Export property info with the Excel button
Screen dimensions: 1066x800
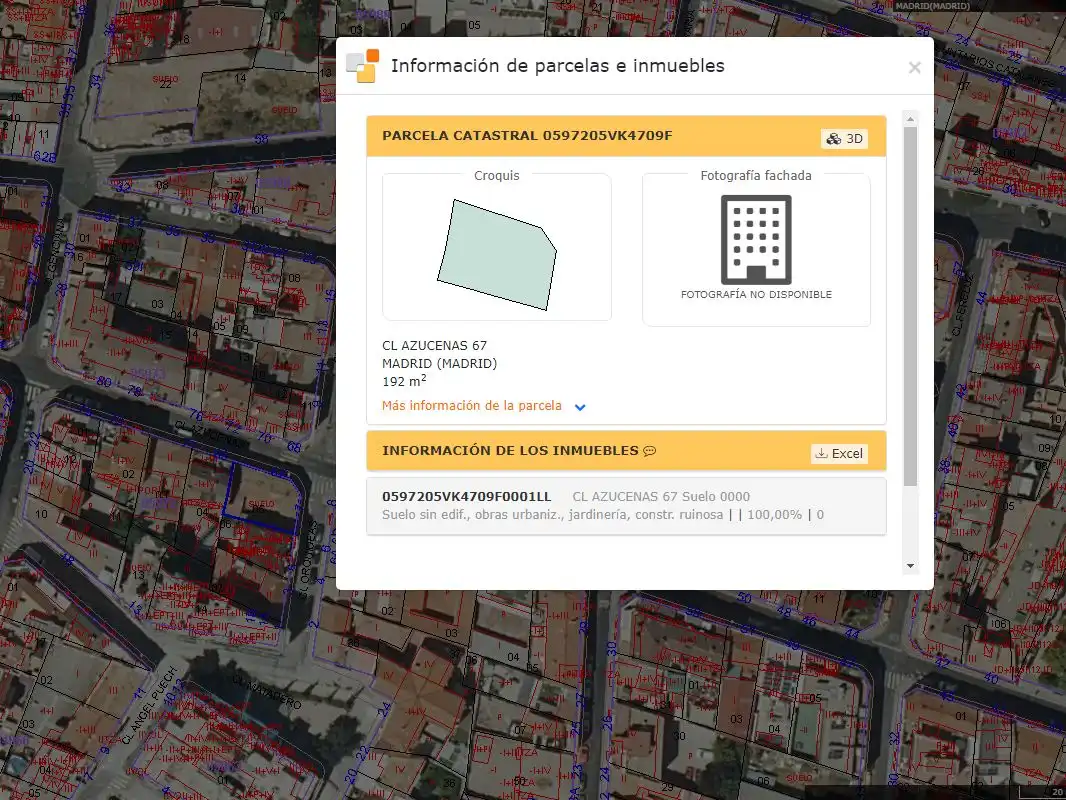point(839,453)
